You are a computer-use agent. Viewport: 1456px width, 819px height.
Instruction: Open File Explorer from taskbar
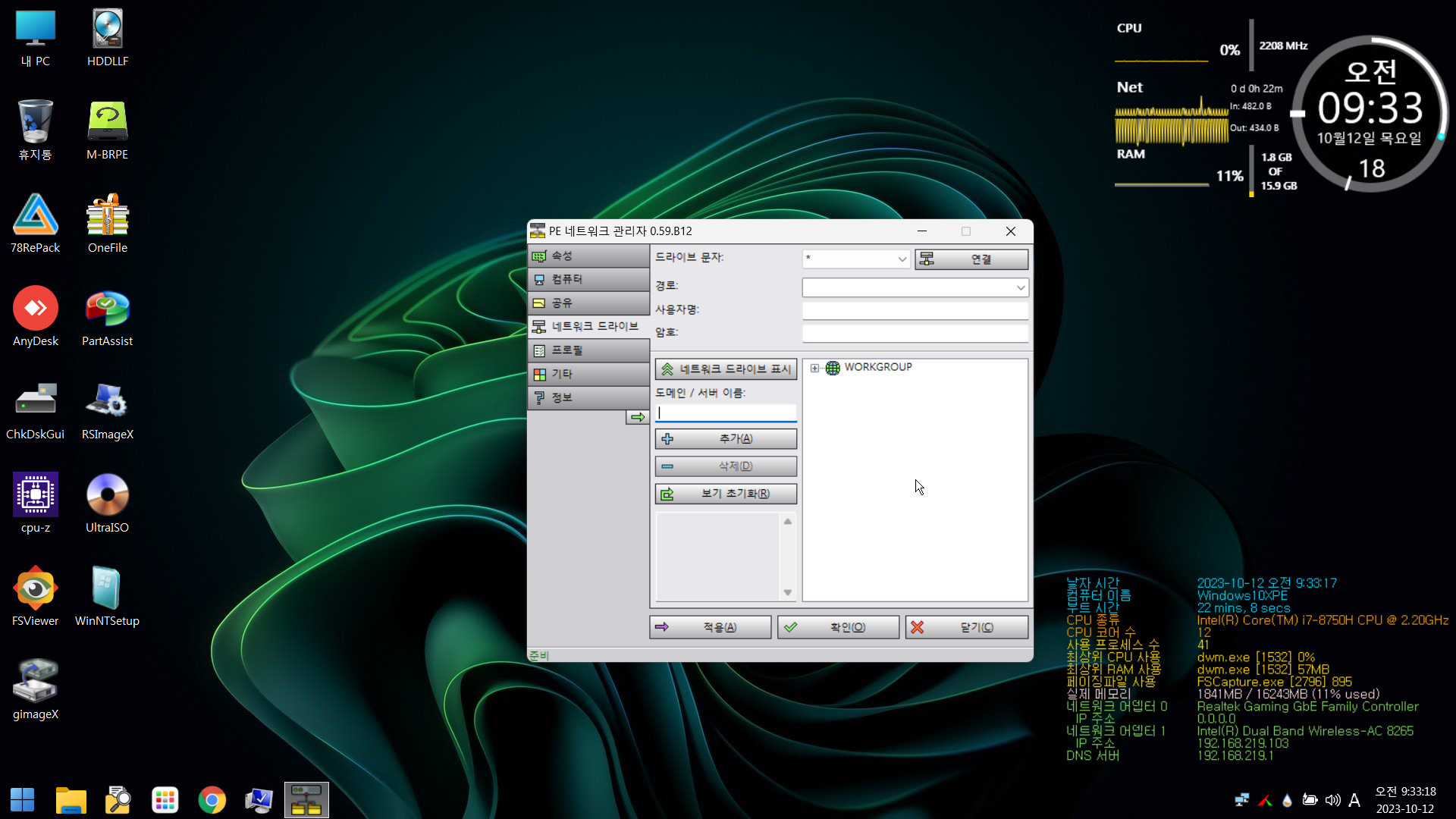[71, 800]
